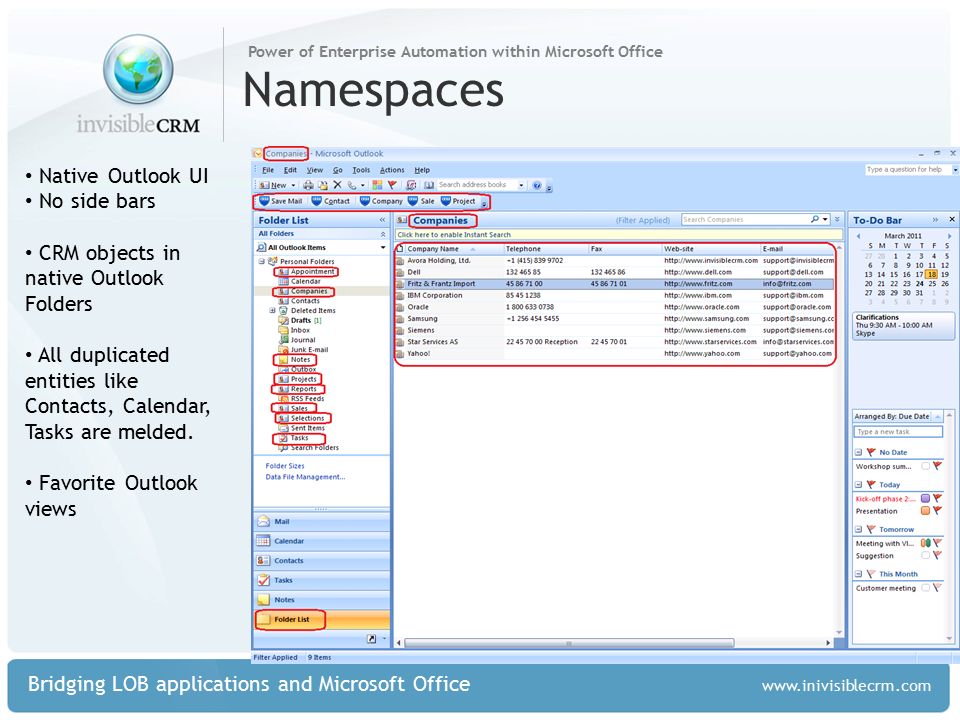Click the Save Mail CRM button
960x720 pixels.
281,201
